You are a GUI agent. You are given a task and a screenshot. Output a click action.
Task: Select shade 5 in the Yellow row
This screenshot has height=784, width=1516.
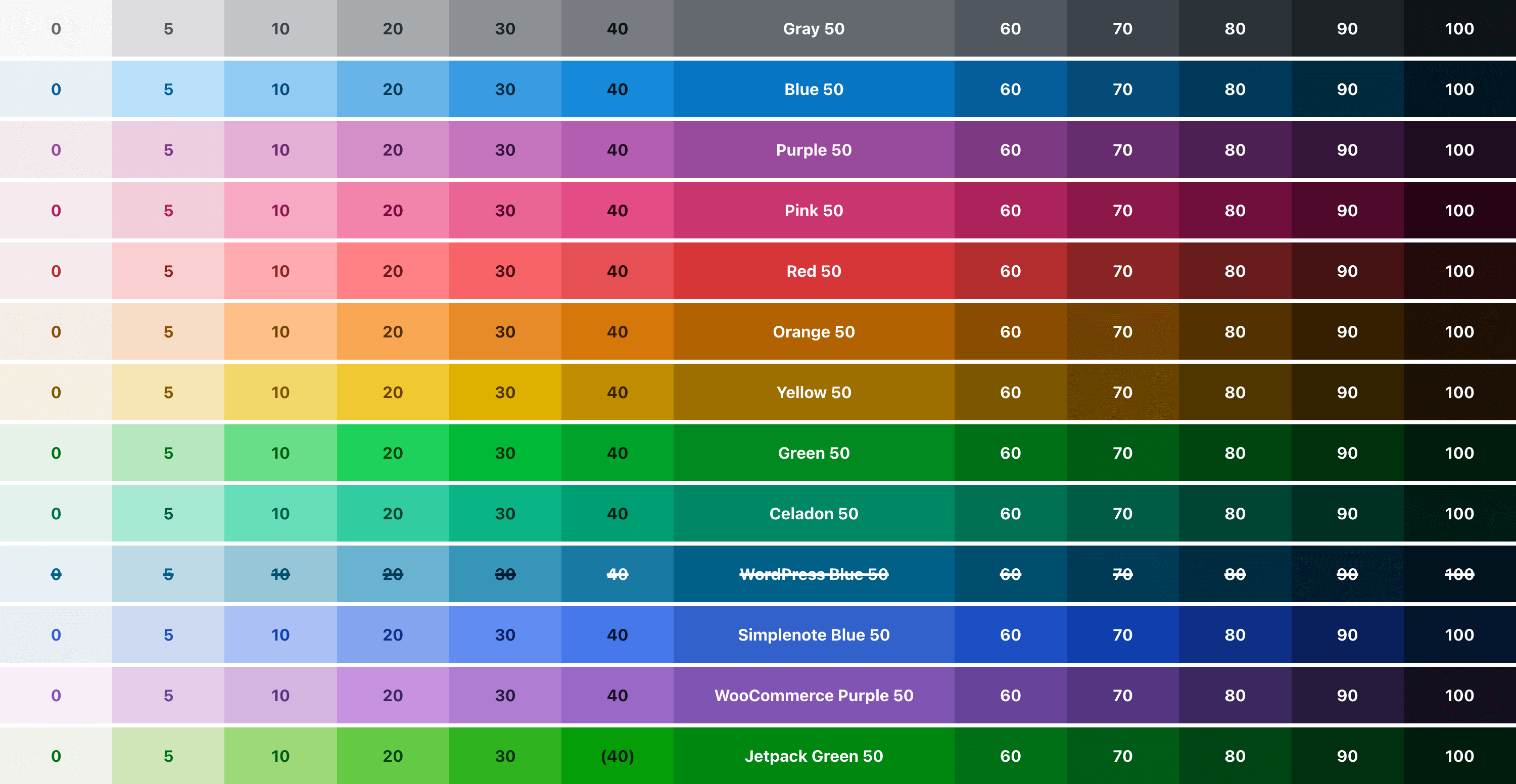coord(167,391)
